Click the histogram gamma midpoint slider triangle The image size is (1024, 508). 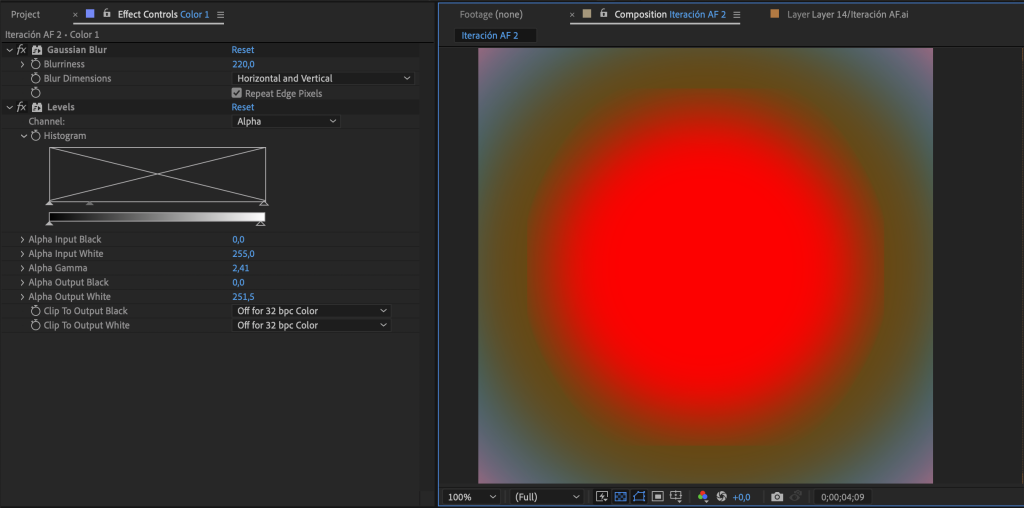[90, 204]
